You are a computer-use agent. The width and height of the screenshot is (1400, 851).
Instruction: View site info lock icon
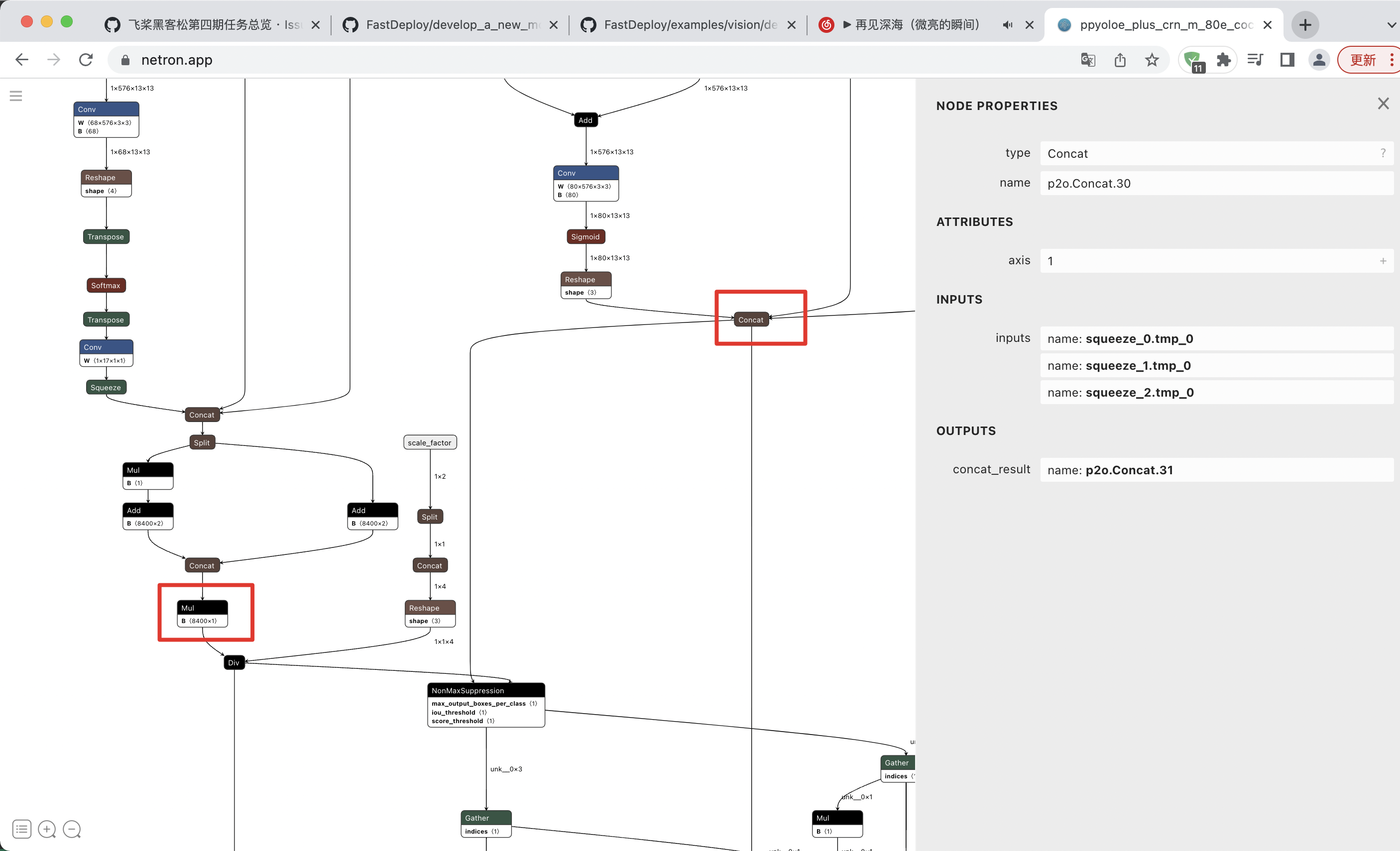125,60
